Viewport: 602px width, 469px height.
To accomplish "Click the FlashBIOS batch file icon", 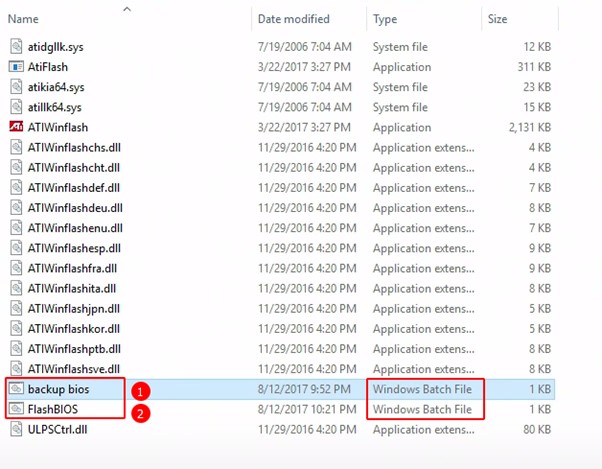I will [16, 409].
